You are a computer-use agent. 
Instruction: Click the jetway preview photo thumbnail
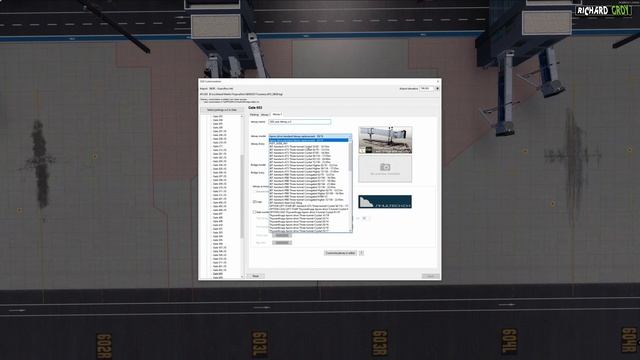click(385, 140)
